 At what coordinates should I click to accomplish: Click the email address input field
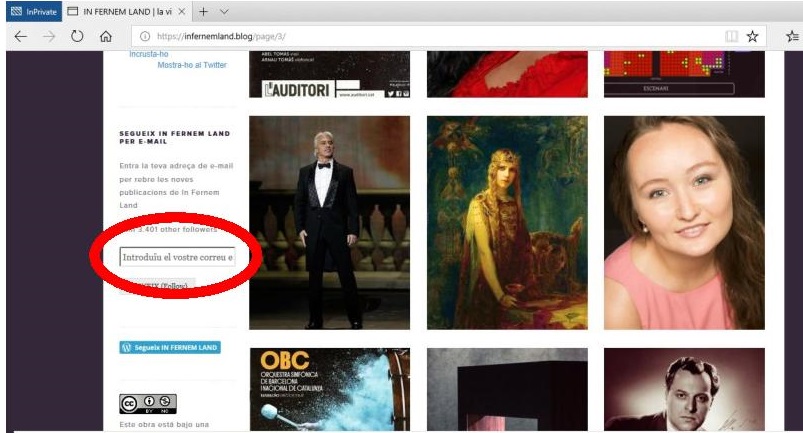click(177, 258)
